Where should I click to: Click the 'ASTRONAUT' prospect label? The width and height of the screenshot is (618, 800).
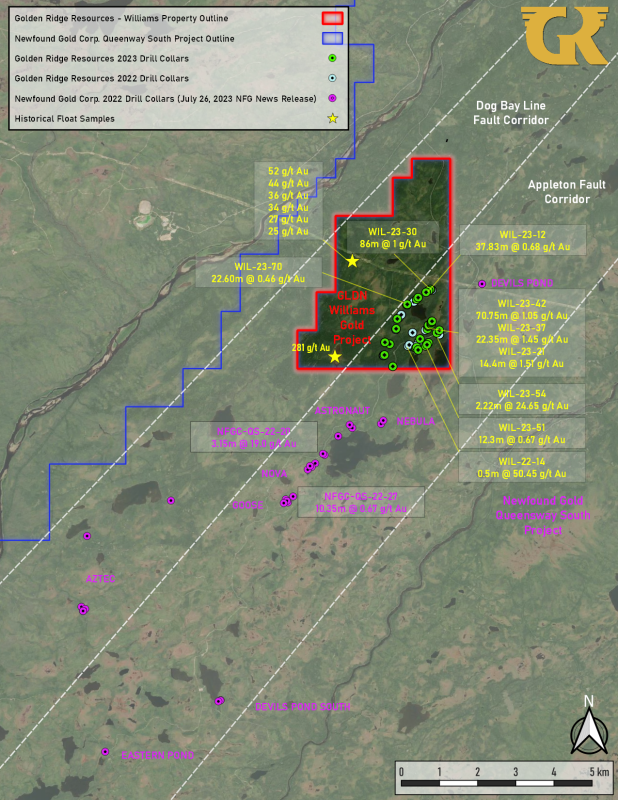coord(342,411)
